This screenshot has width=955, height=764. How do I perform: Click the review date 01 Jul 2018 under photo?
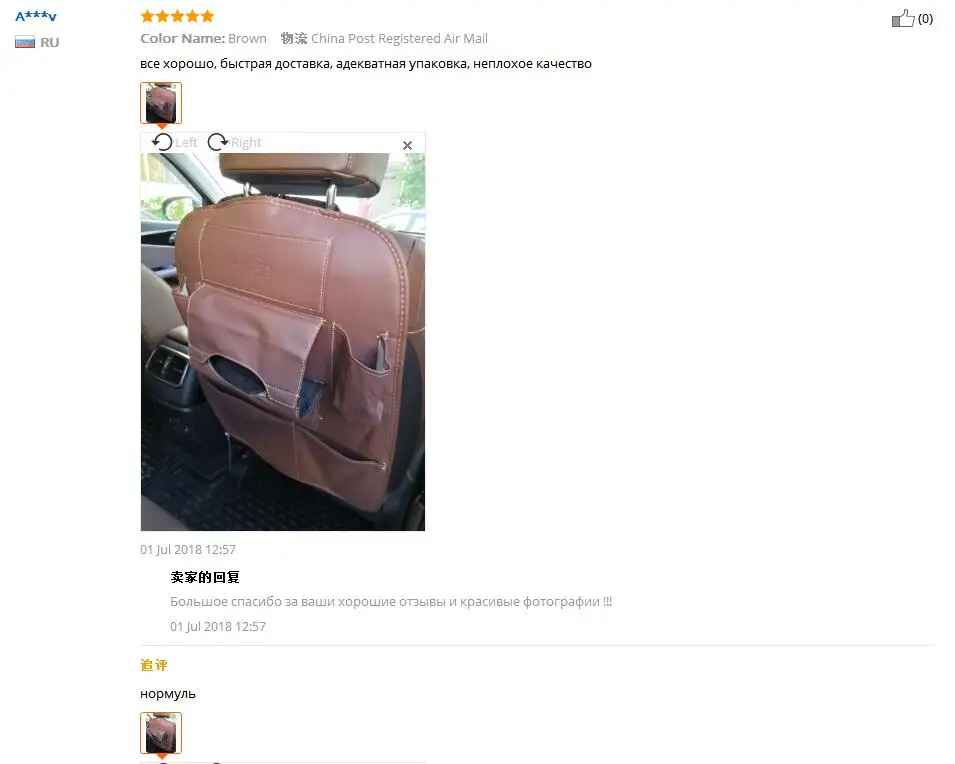[188, 550]
